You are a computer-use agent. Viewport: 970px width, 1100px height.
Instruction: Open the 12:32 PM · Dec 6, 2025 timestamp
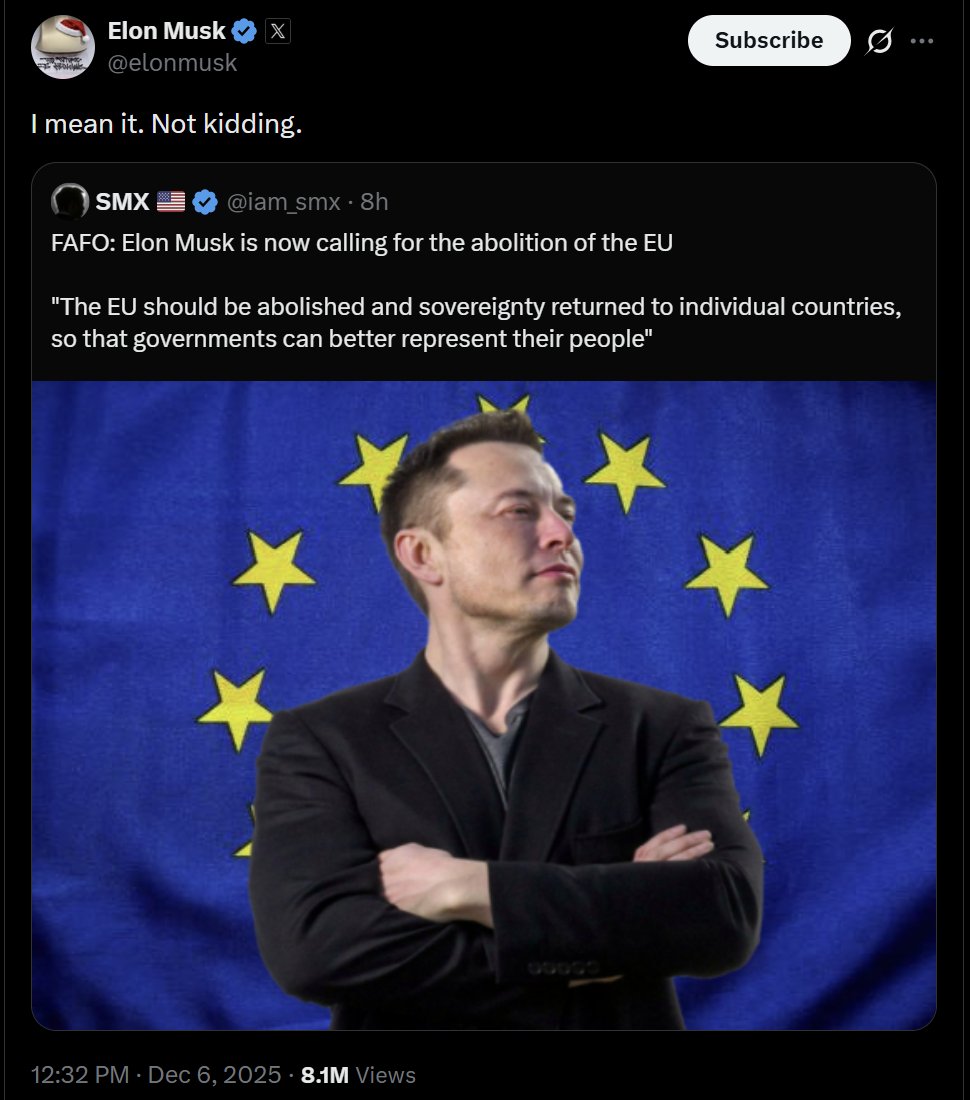click(156, 1075)
